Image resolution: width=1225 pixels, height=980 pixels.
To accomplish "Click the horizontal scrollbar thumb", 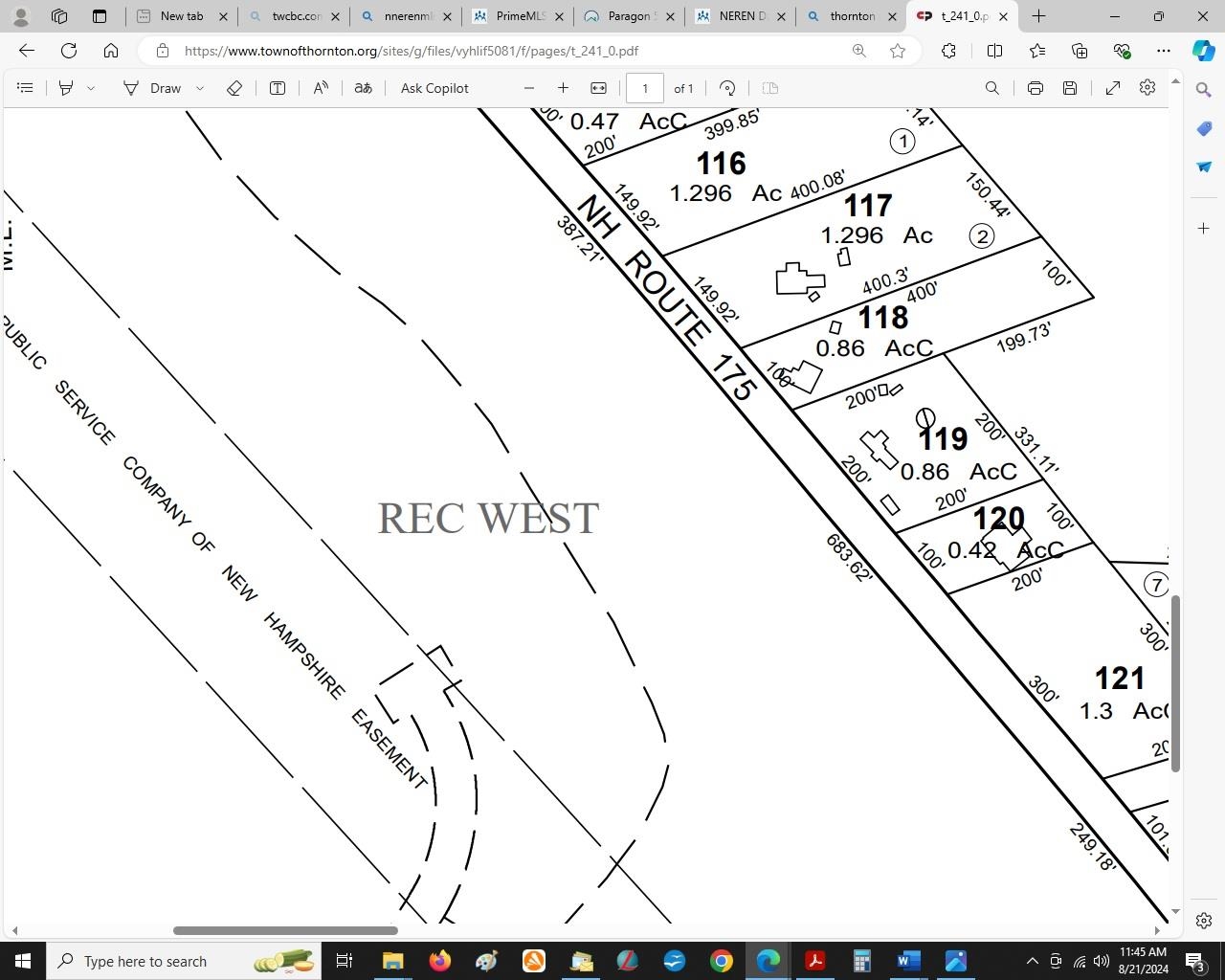I will click(285, 930).
